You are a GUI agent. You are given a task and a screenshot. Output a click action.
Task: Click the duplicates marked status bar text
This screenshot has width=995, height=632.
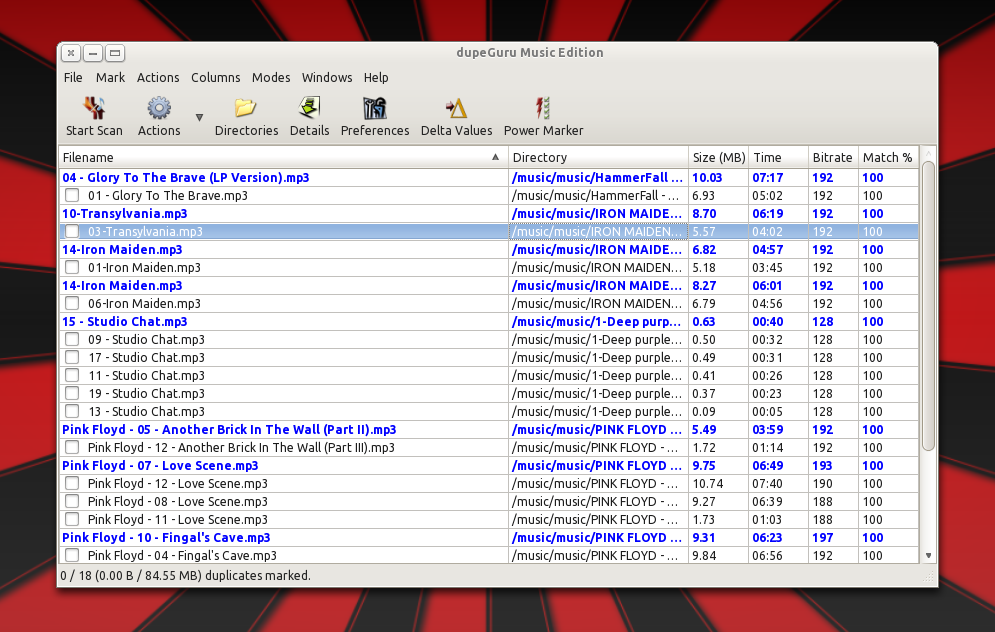(x=185, y=576)
